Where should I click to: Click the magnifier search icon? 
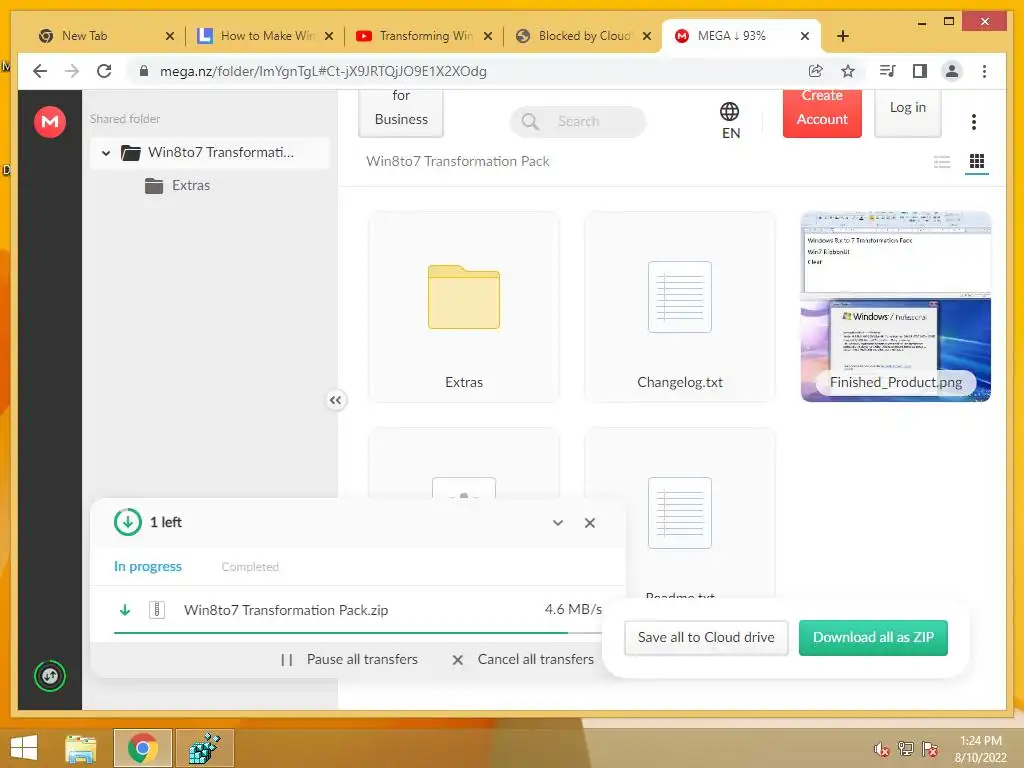(530, 121)
